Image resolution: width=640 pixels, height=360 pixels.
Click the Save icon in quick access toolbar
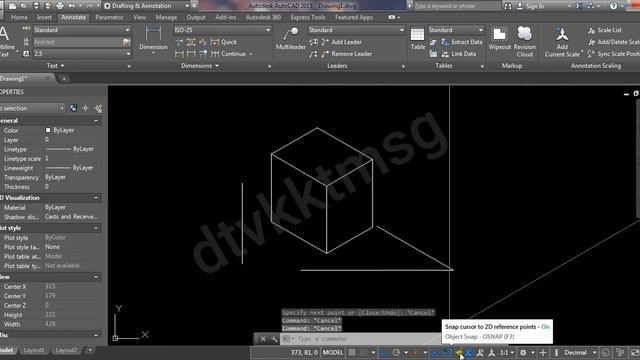pyautogui.click(x=36, y=6)
